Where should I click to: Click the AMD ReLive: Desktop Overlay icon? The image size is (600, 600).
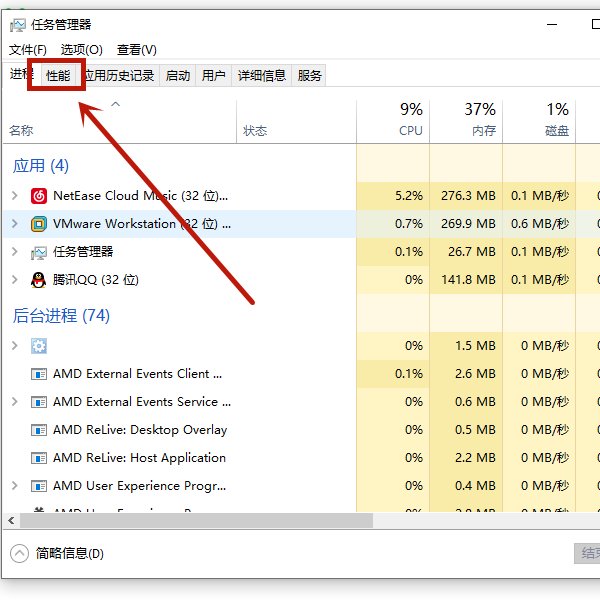(39, 430)
